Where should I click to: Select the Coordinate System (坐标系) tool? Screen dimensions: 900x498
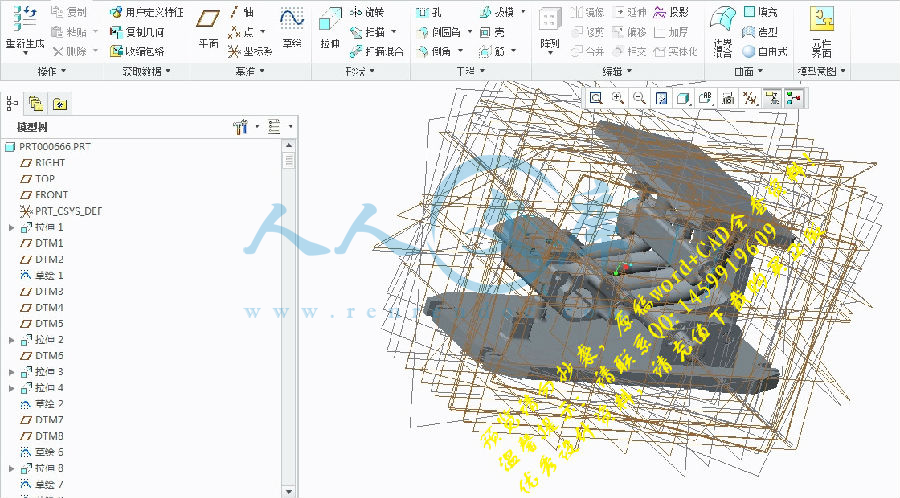(250, 52)
